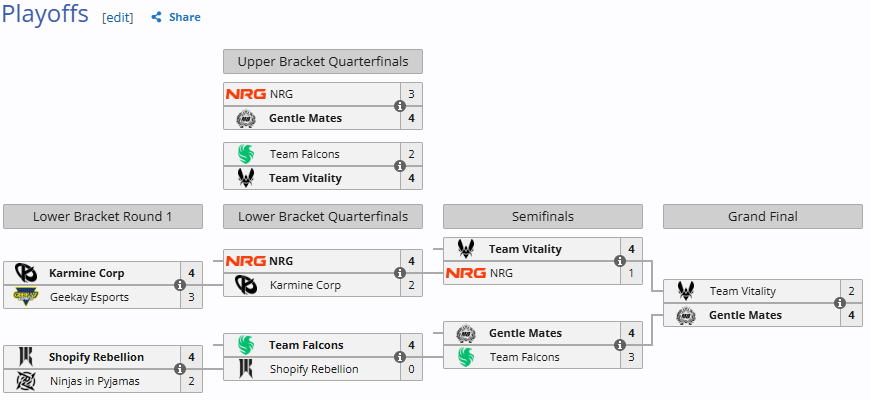Click the Semifinals round header
The image size is (870, 400).
pos(542,216)
